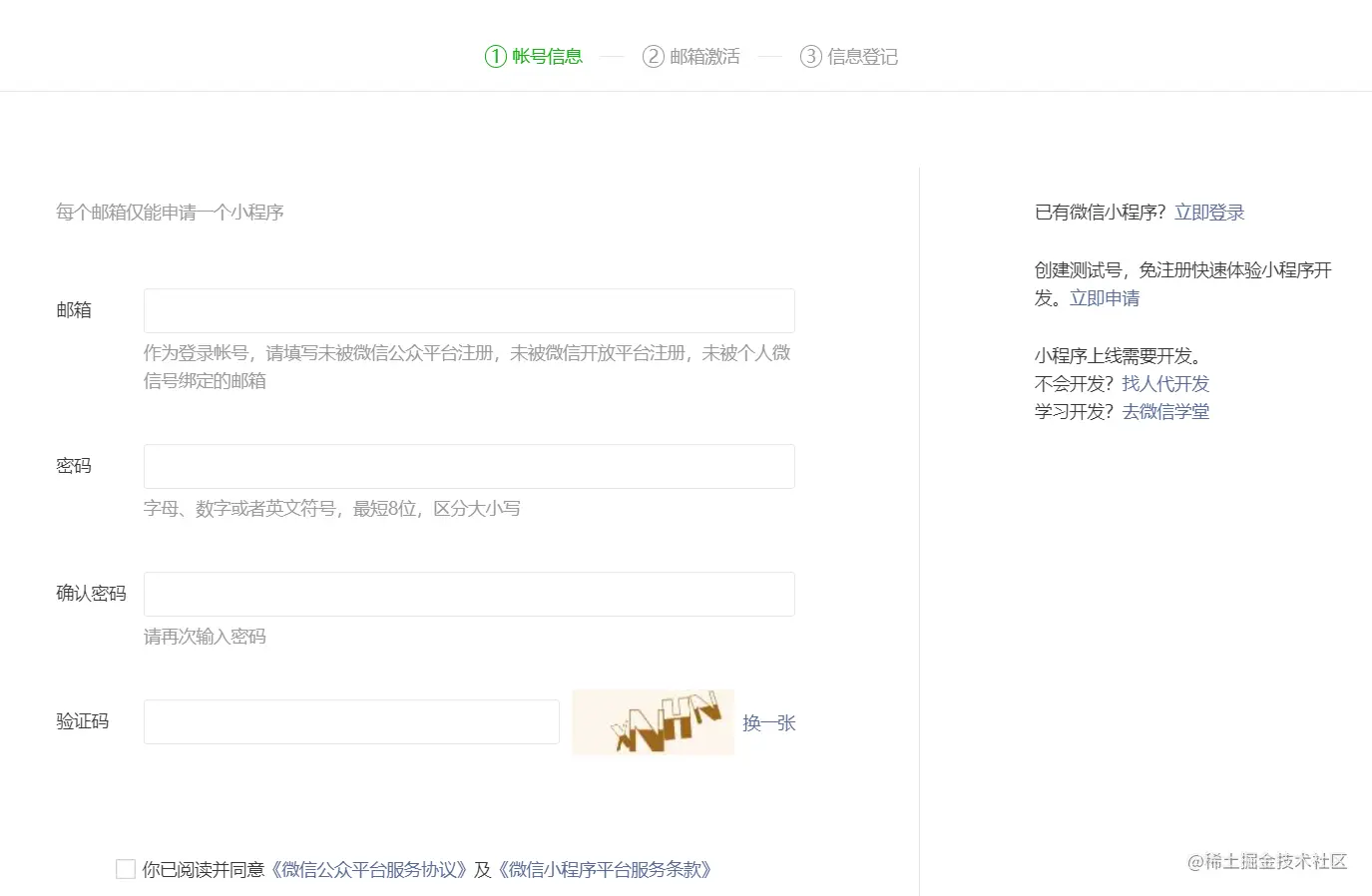Click the 立即申请 test account link
1372x896 pixels.
[x=1105, y=298]
